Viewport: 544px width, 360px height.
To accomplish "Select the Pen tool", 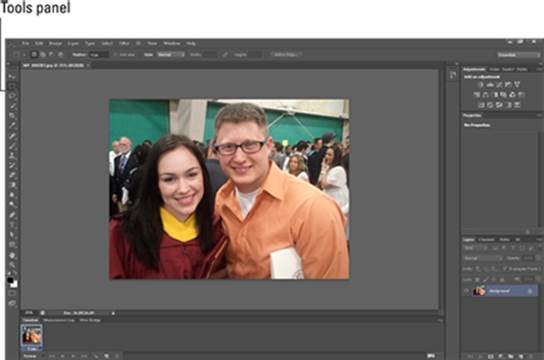I will (x=12, y=215).
